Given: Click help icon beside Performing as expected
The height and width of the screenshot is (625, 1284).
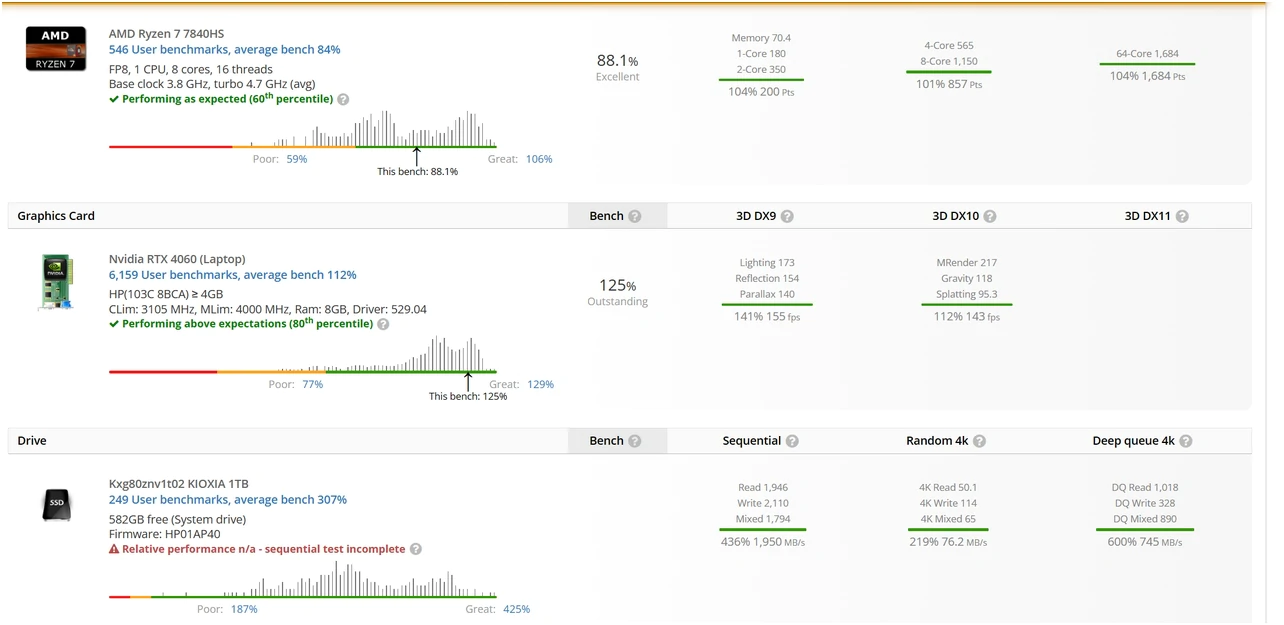Looking at the screenshot, I should pyautogui.click(x=343, y=100).
